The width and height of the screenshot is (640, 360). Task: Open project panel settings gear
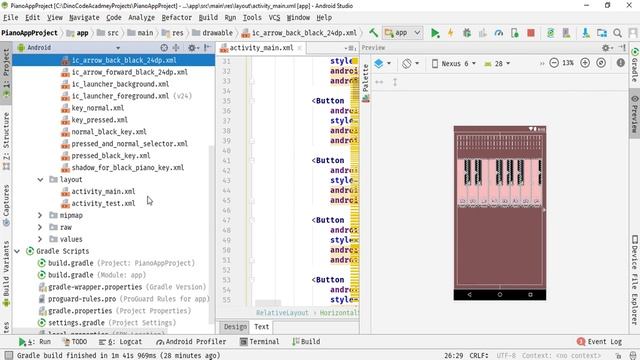(192, 48)
